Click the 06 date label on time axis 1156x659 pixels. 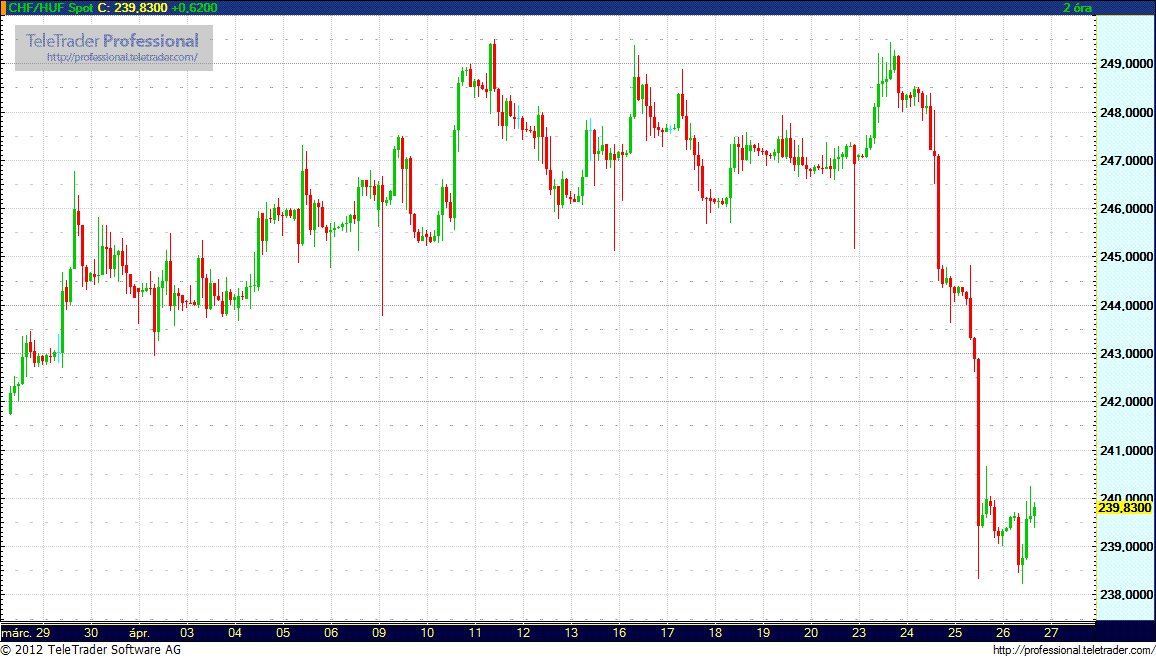point(331,632)
